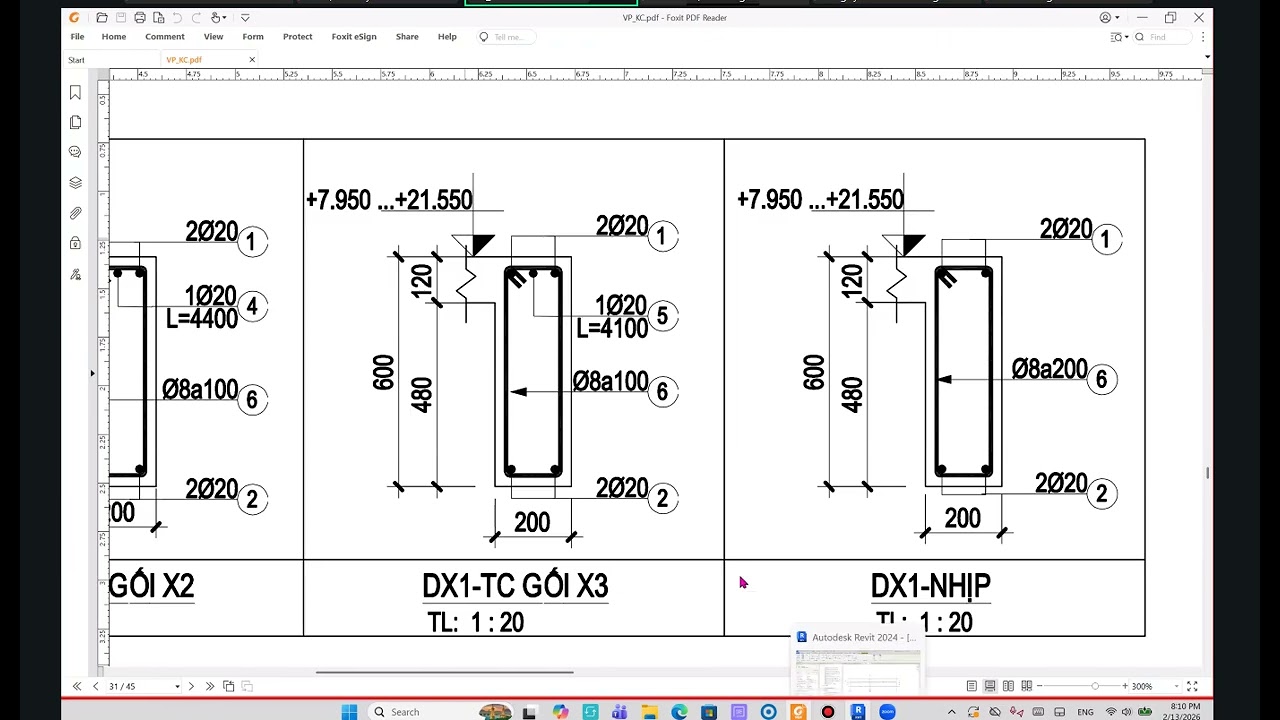Viewport: 1280px width, 720px height.
Task: Click the Tell me search field
Action: tap(505, 37)
